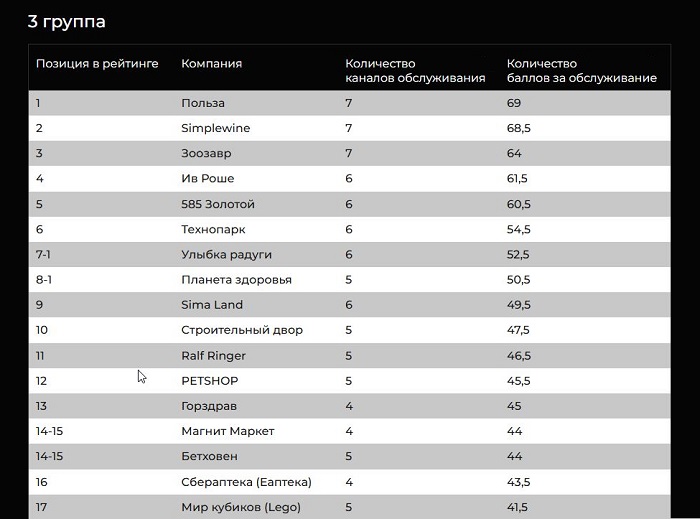
Task: Click the 'Количество каналов обслуживания' header
Action: [x=415, y=71]
